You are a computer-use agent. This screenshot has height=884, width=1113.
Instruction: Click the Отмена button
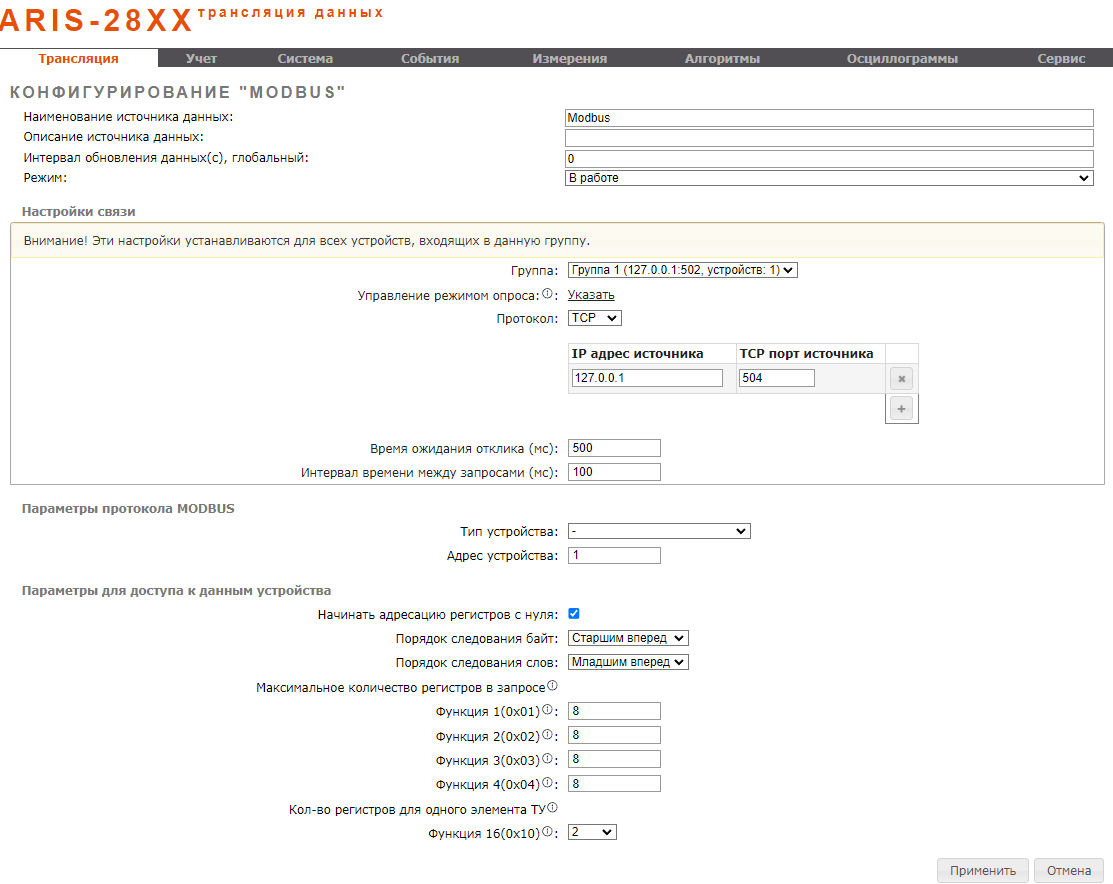(x=1068, y=871)
